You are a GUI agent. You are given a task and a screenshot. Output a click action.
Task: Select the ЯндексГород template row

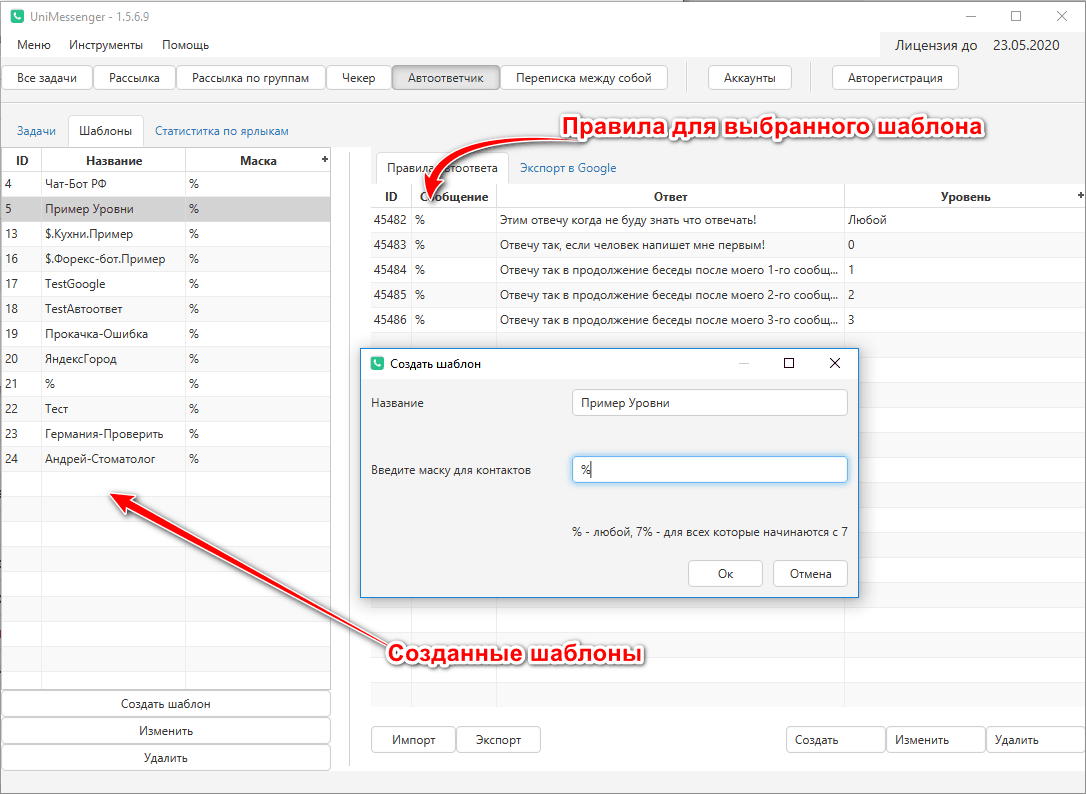[x=166, y=359]
